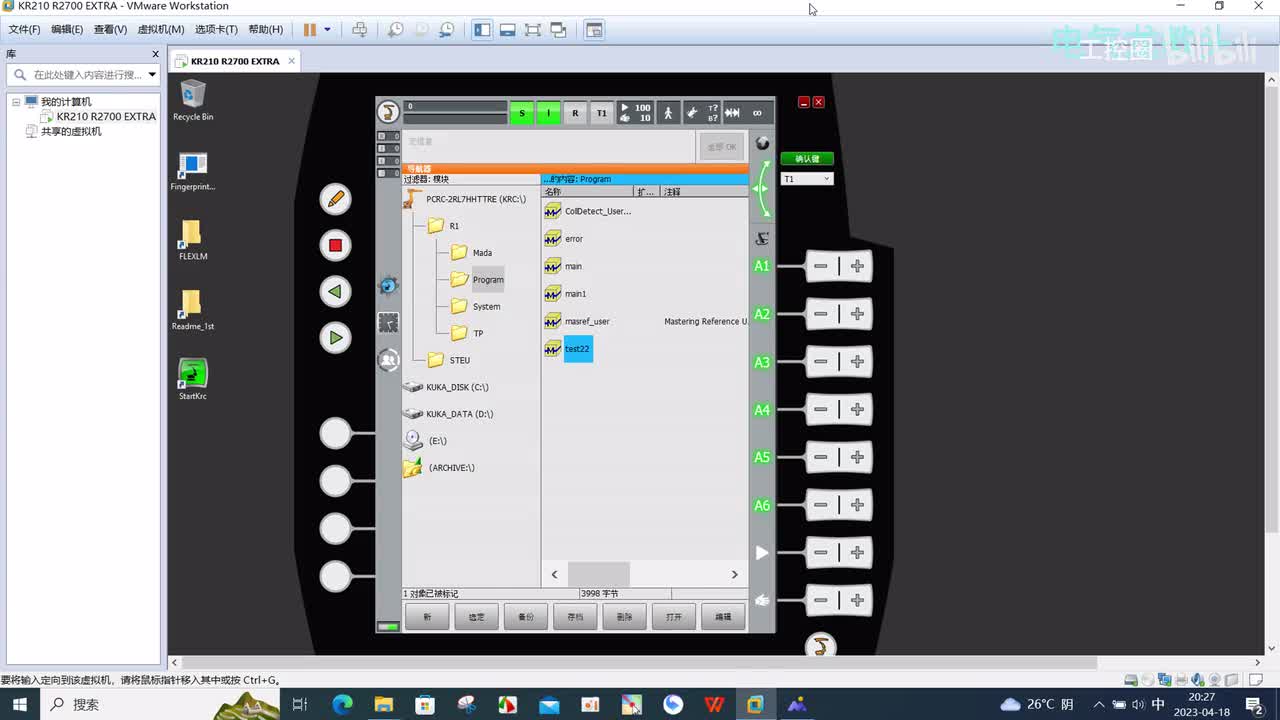Image resolution: width=1280 pixels, height=720 pixels.
Task: Open the KUKA_DISK (C:\) drive
Action: click(446, 387)
